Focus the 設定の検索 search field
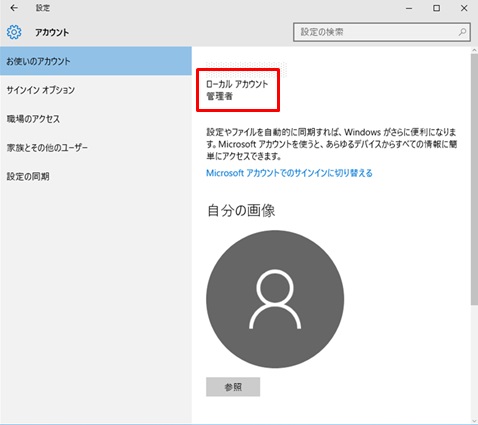Image resolution: width=478 pixels, height=425 pixels. 382,32
